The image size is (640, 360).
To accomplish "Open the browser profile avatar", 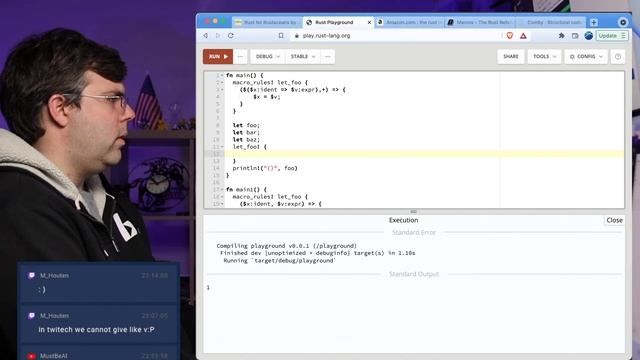I will (588, 36).
